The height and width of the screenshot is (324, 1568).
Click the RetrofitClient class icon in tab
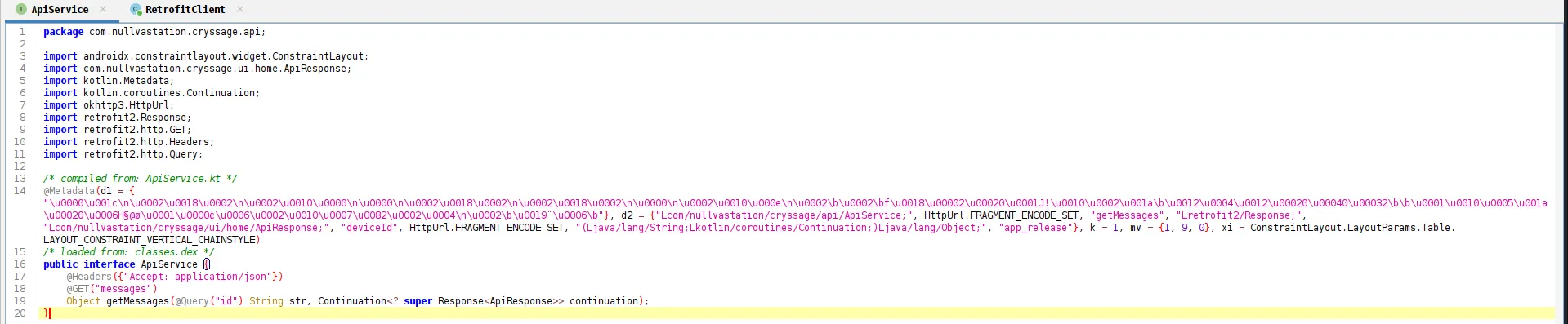pos(136,9)
